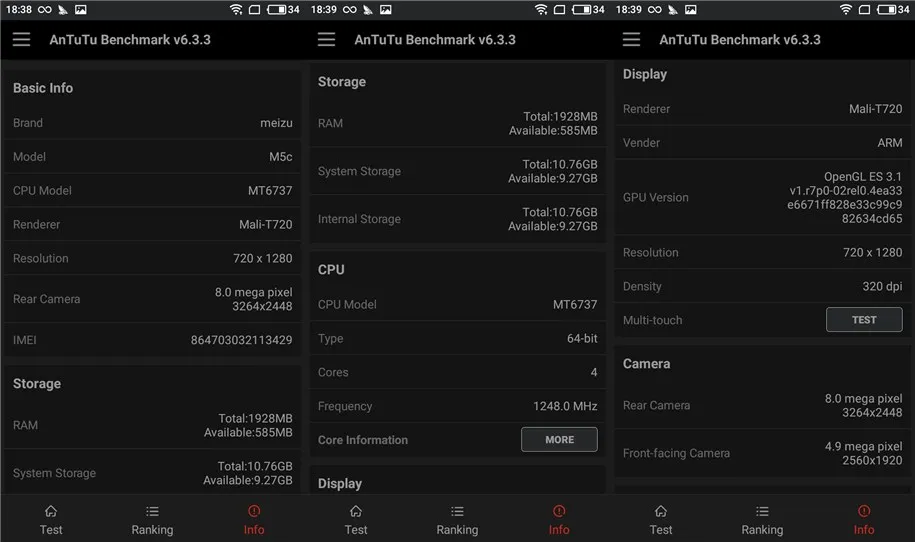Tap the red Info icon below Basic Info screen
This screenshot has width=915, height=542.
(x=254, y=511)
